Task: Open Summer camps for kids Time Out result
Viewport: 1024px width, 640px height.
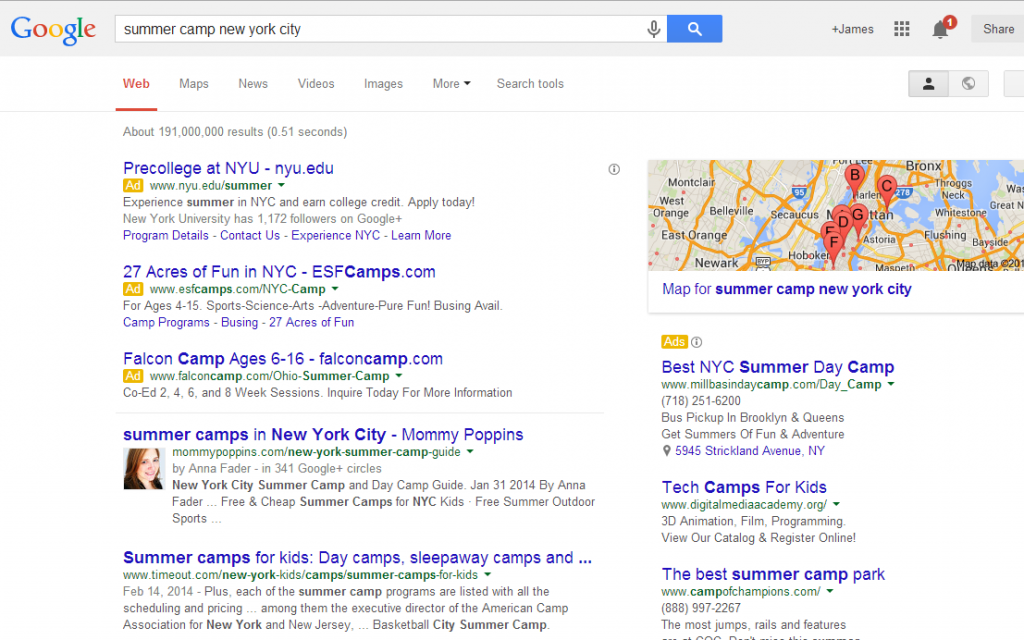Action: tap(357, 558)
